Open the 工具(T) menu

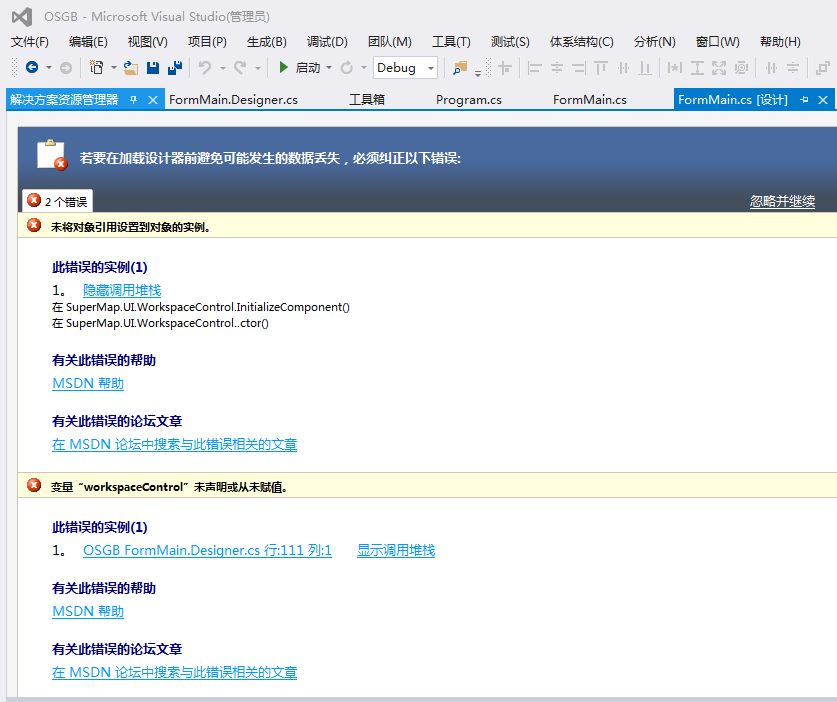coord(451,42)
